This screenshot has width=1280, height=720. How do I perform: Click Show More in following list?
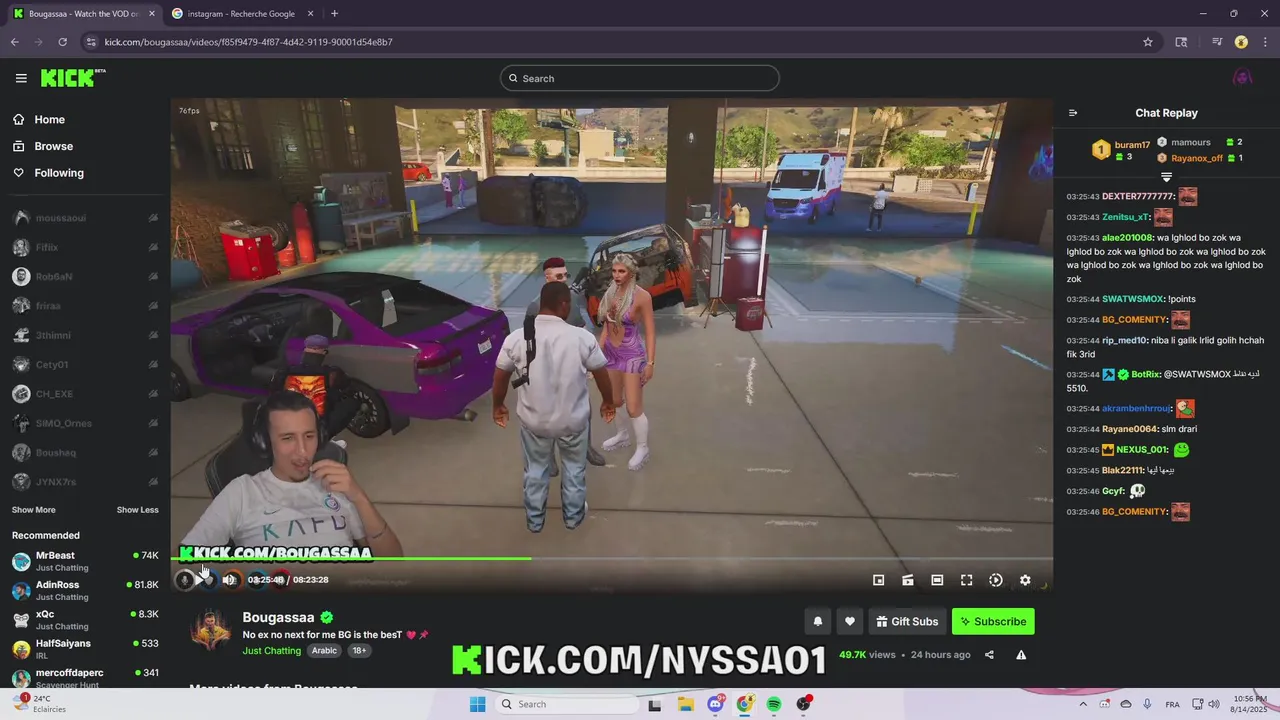click(33, 510)
